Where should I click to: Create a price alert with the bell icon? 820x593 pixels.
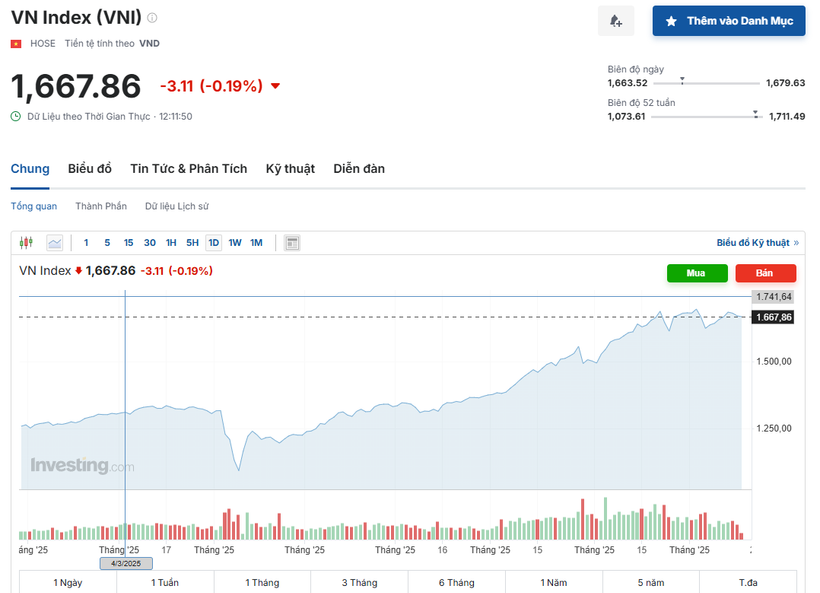point(616,20)
